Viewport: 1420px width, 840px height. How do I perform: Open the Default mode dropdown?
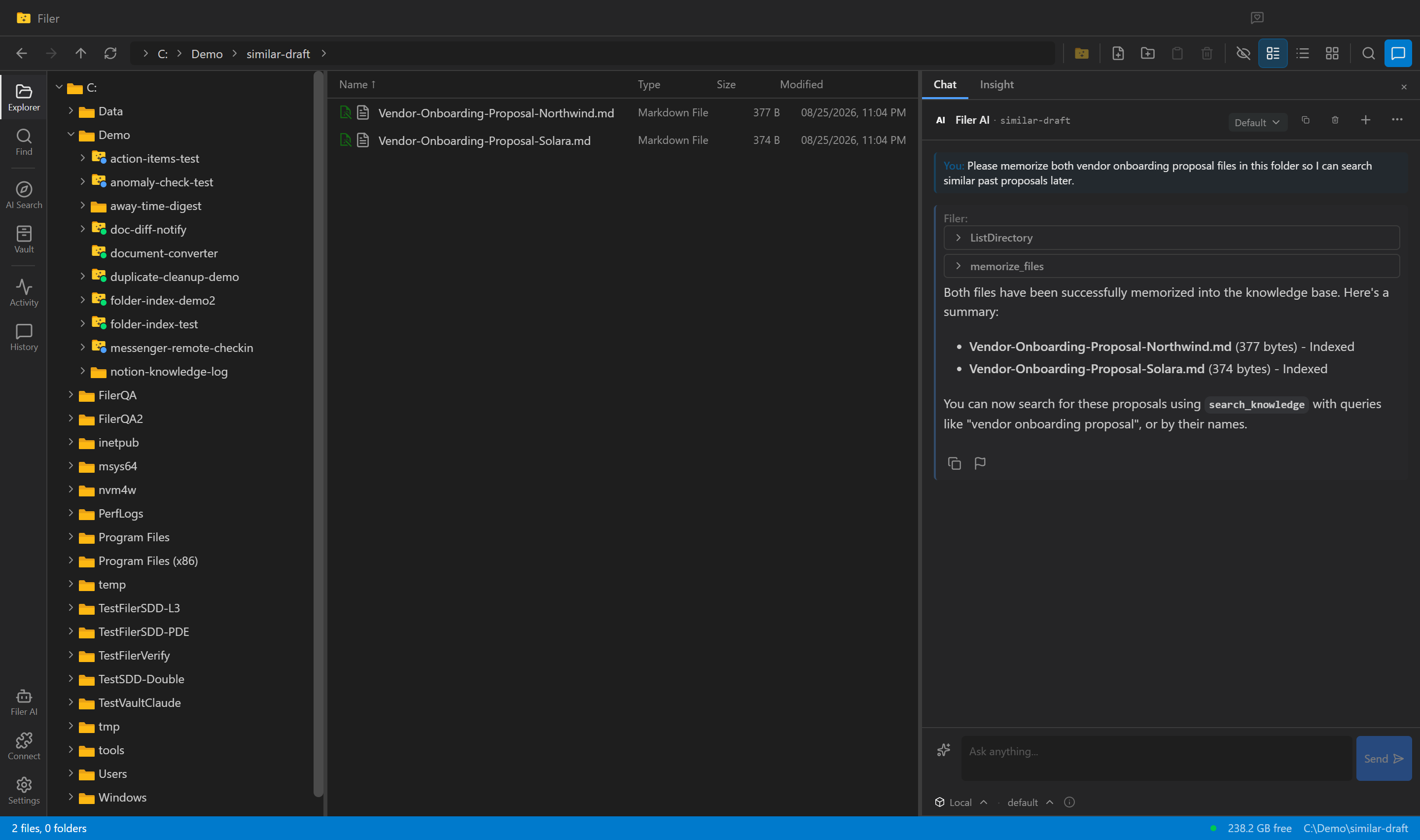tap(1257, 122)
